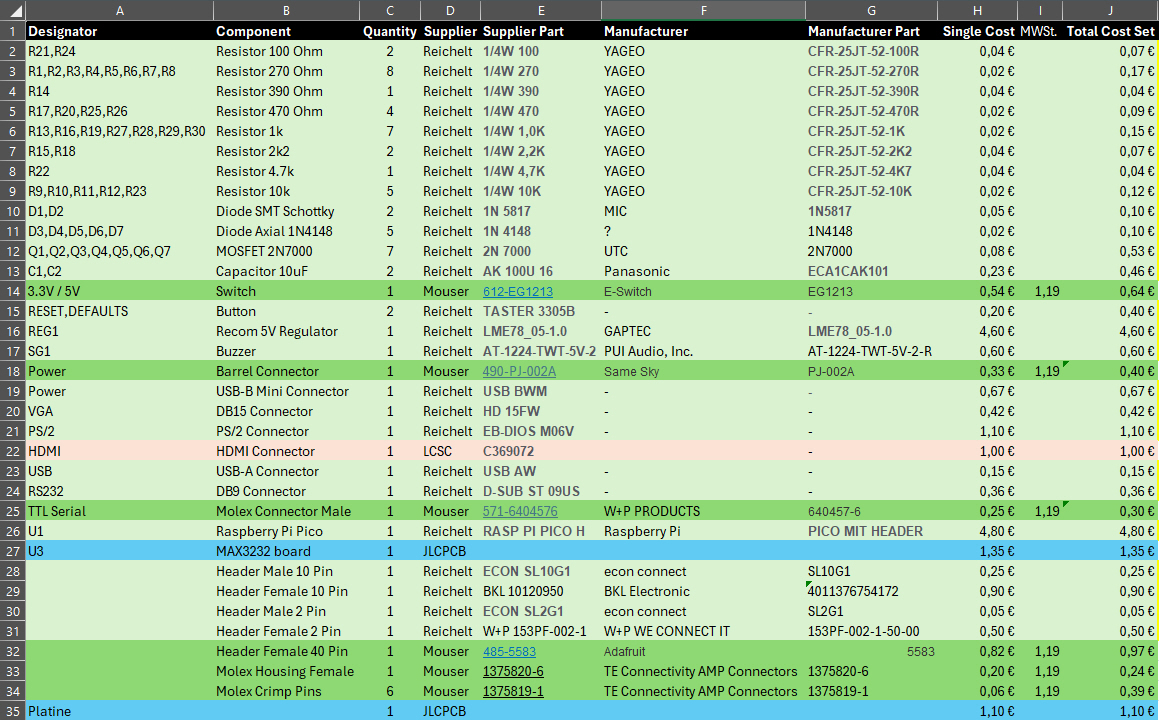Select cell AT-1224-TWT-5V-2-R

pyautogui.click(x=871, y=351)
